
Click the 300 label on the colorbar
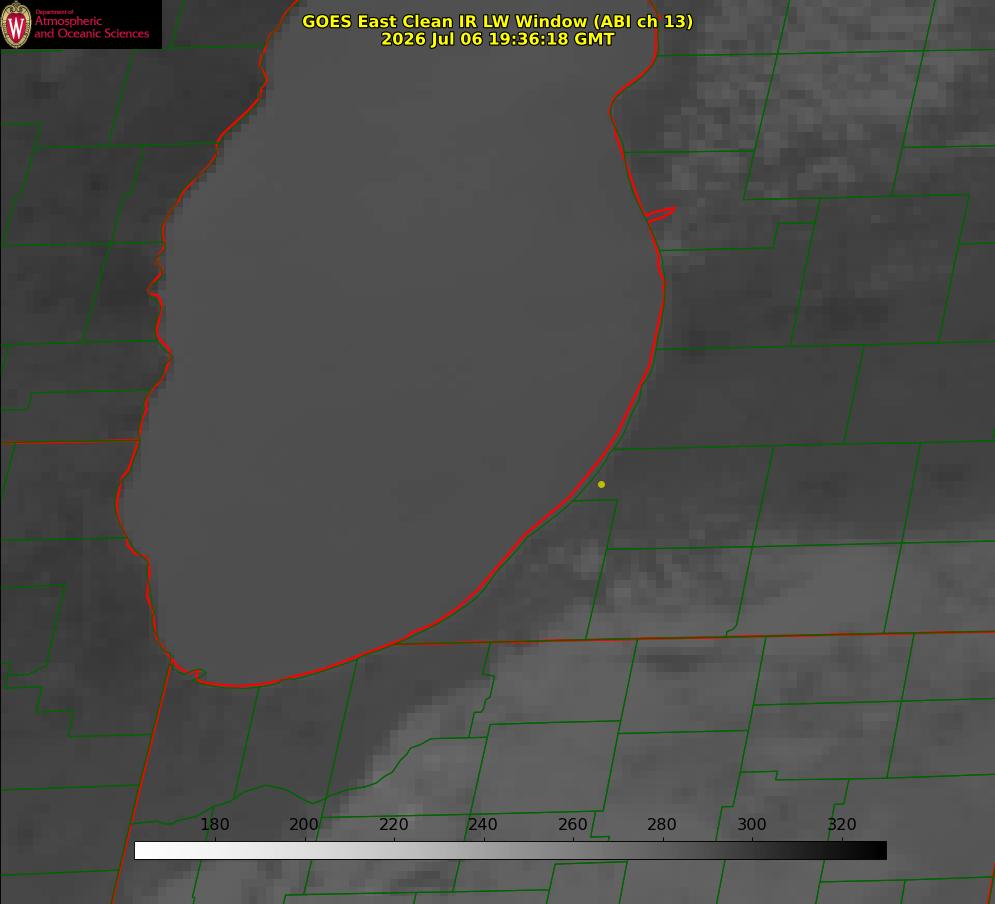click(752, 824)
